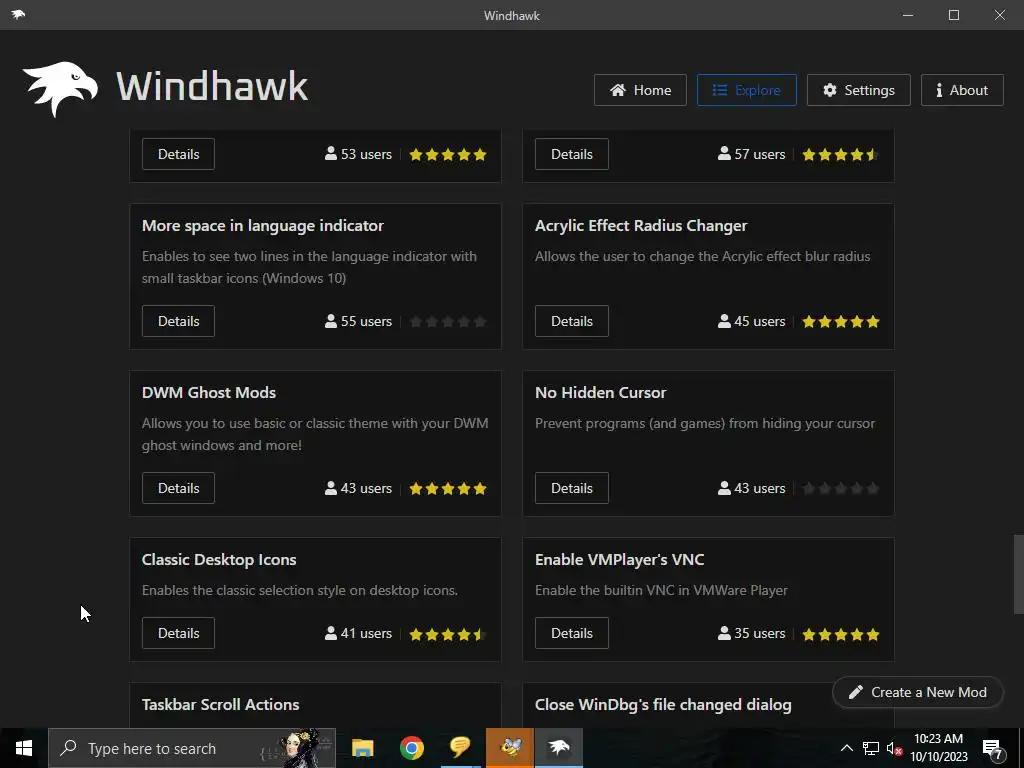Select the Enable VMPlayer's VNC title
The image size is (1024, 768).
(619, 560)
